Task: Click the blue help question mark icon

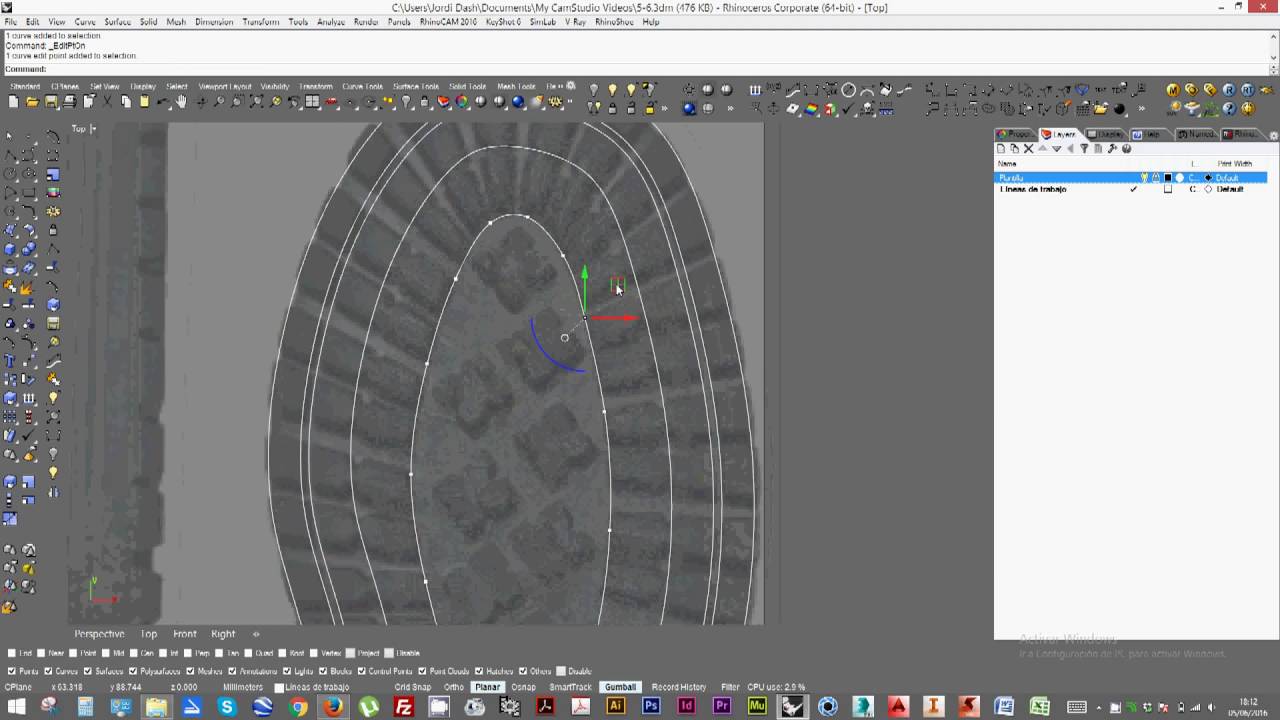Action: tap(1229, 109)
